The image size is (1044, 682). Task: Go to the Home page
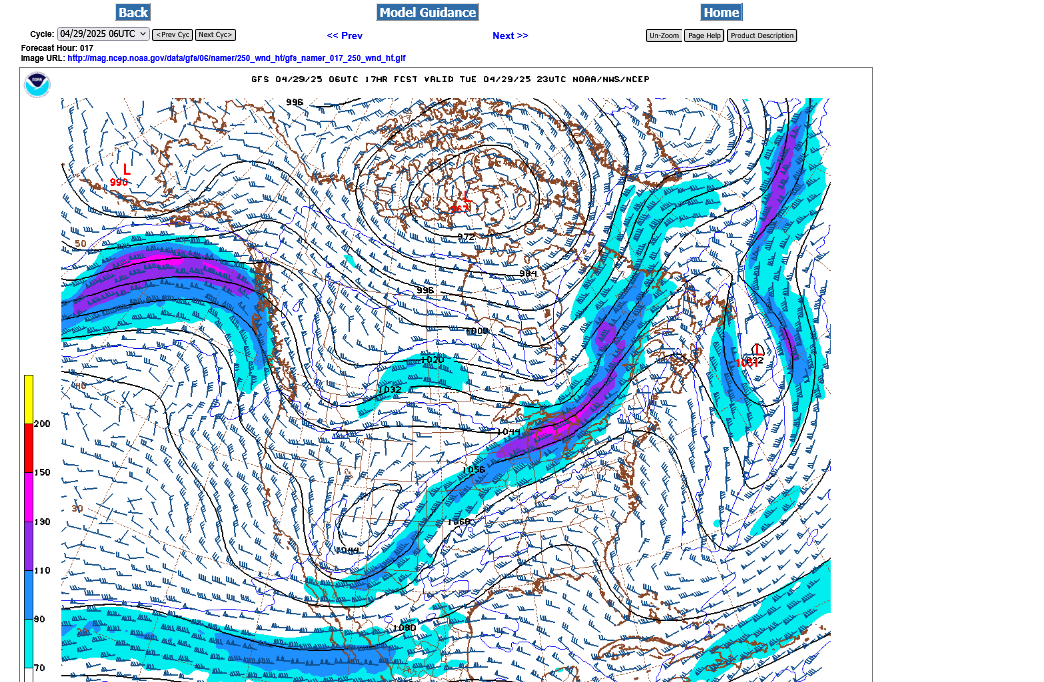[721, 12]
